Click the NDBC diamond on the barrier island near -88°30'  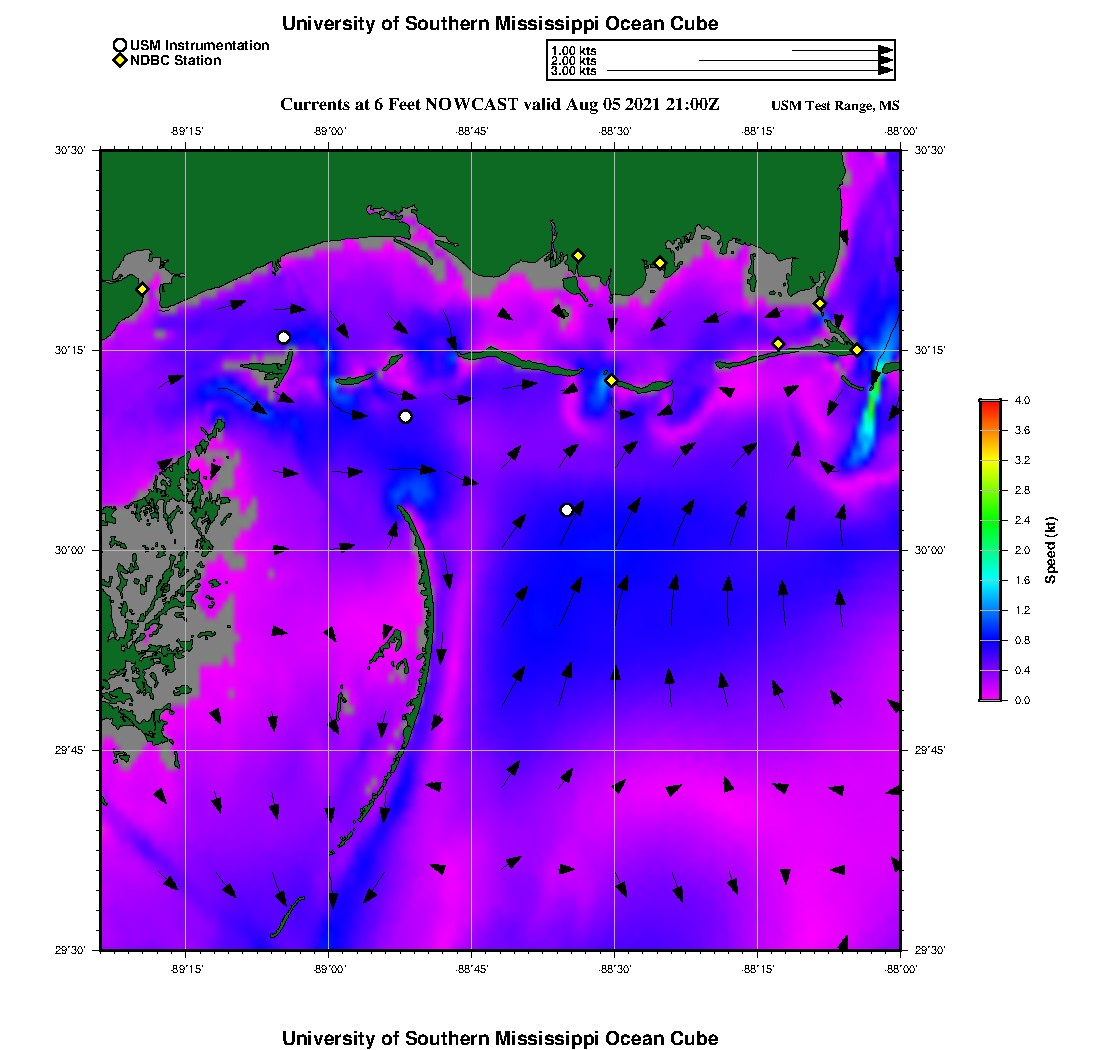[611, 380]
